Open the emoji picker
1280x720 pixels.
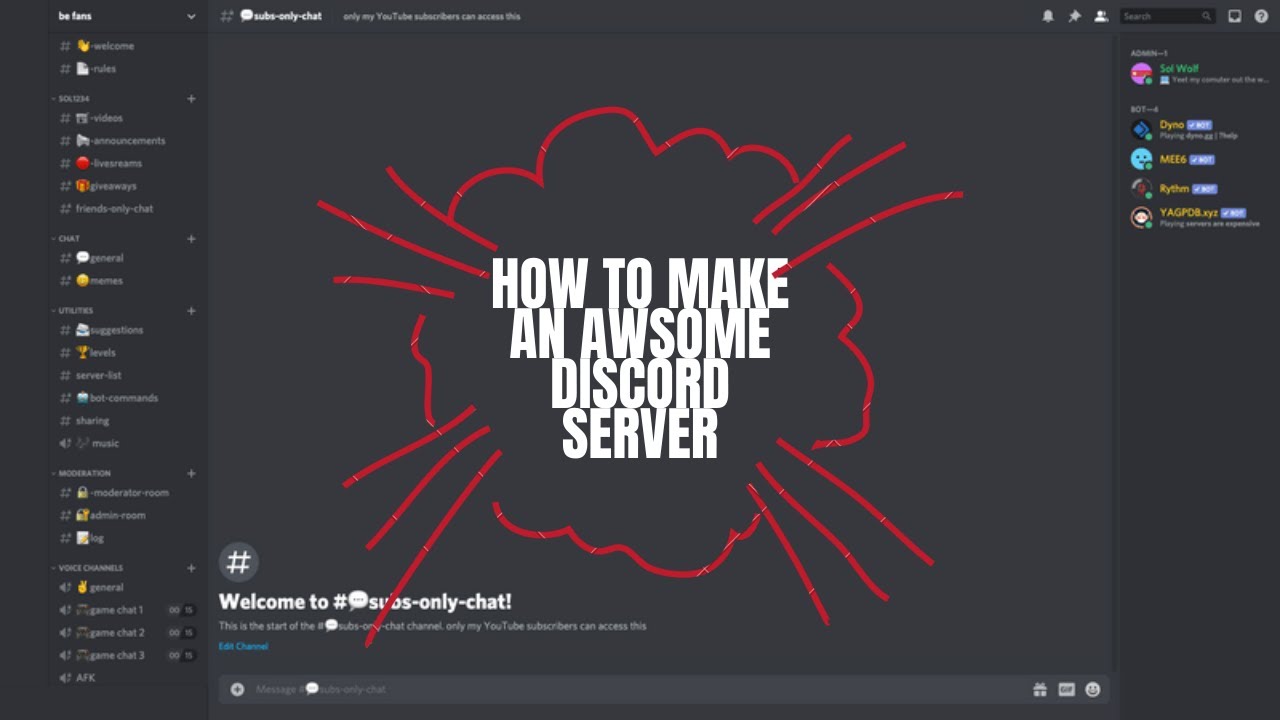click(x=1093, y=689)
